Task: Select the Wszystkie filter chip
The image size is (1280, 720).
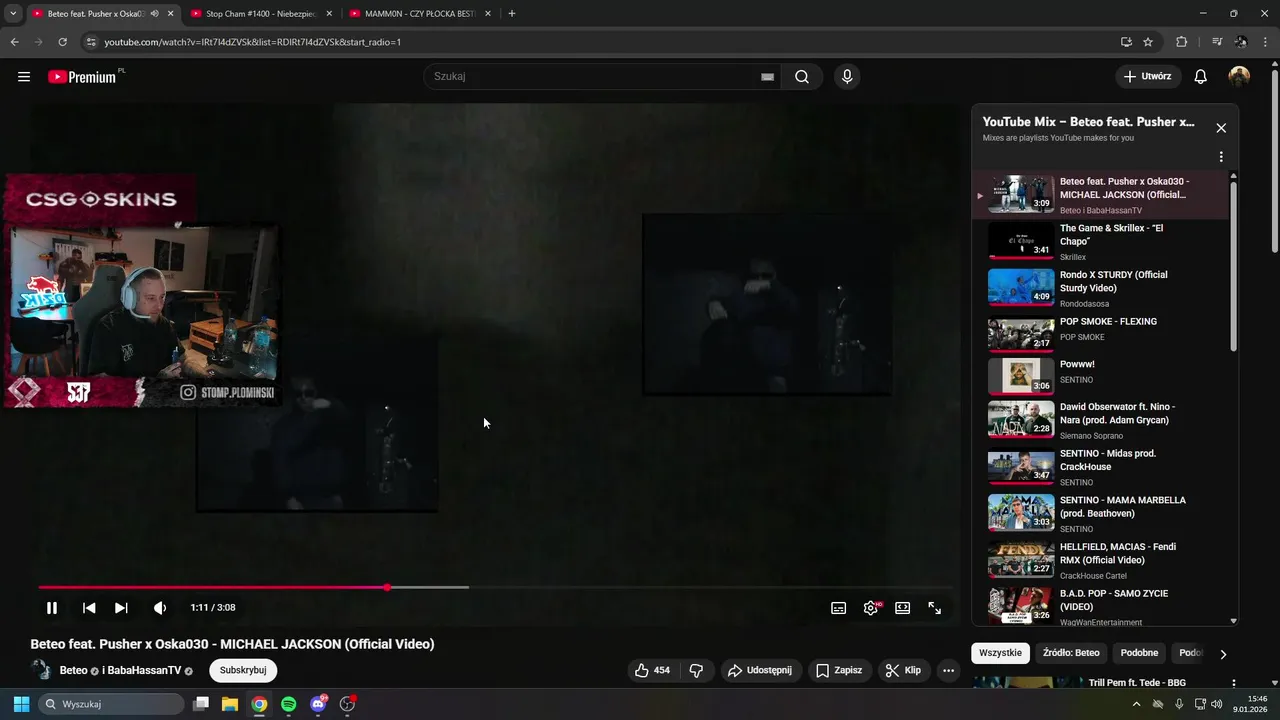Action: click(1000, 653)
